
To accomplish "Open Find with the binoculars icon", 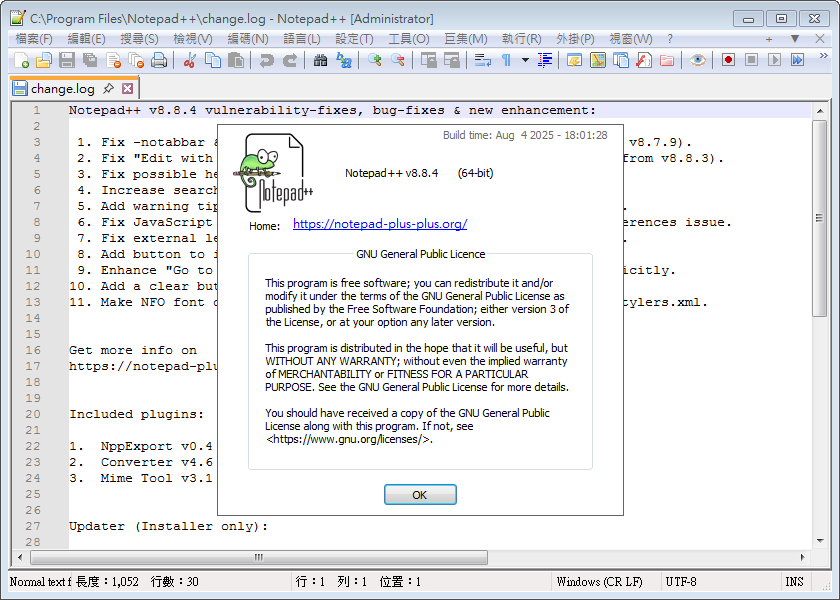I will point(320,60).
